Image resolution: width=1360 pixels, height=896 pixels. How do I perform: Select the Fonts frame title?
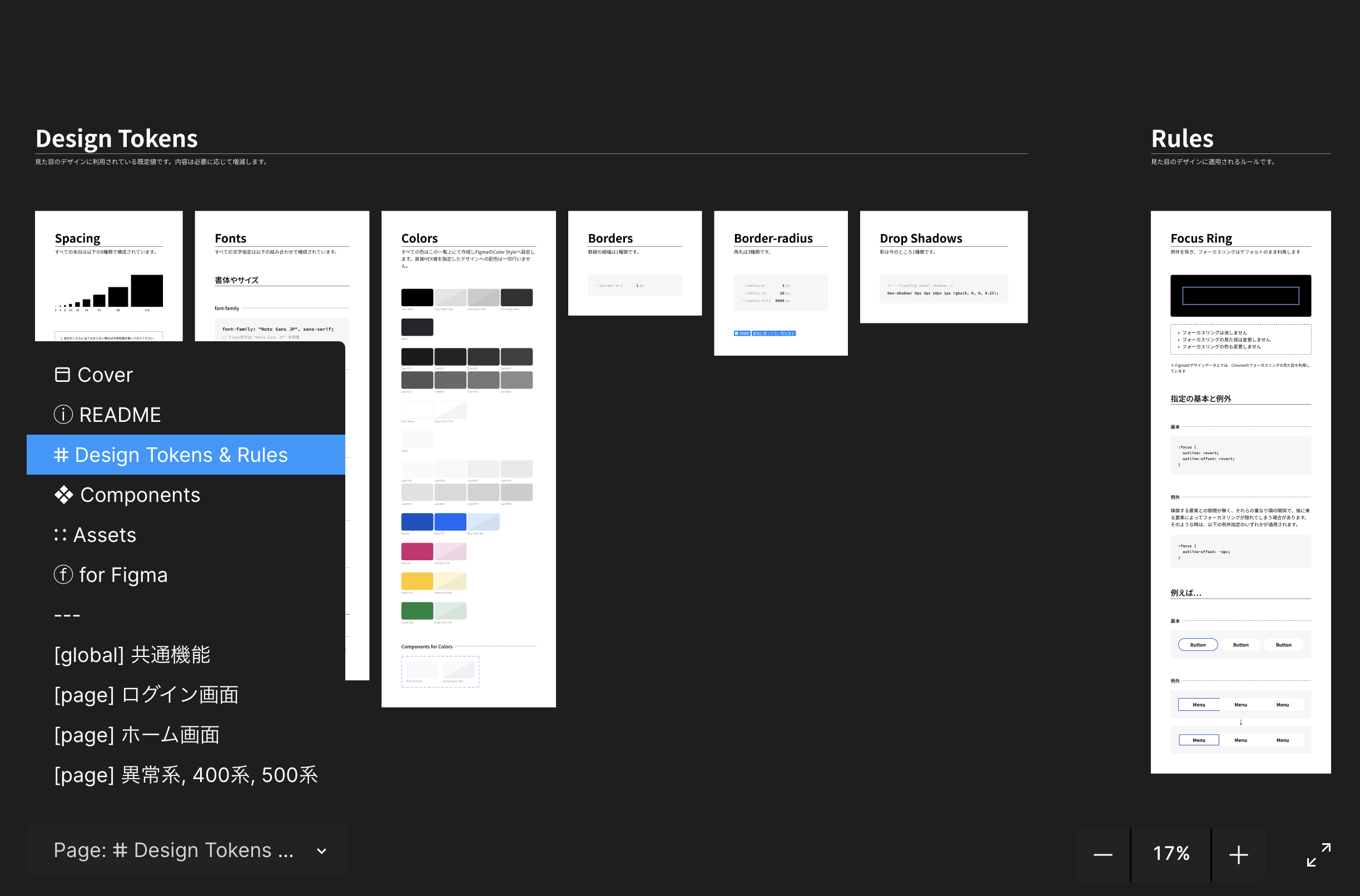point(230,238)
